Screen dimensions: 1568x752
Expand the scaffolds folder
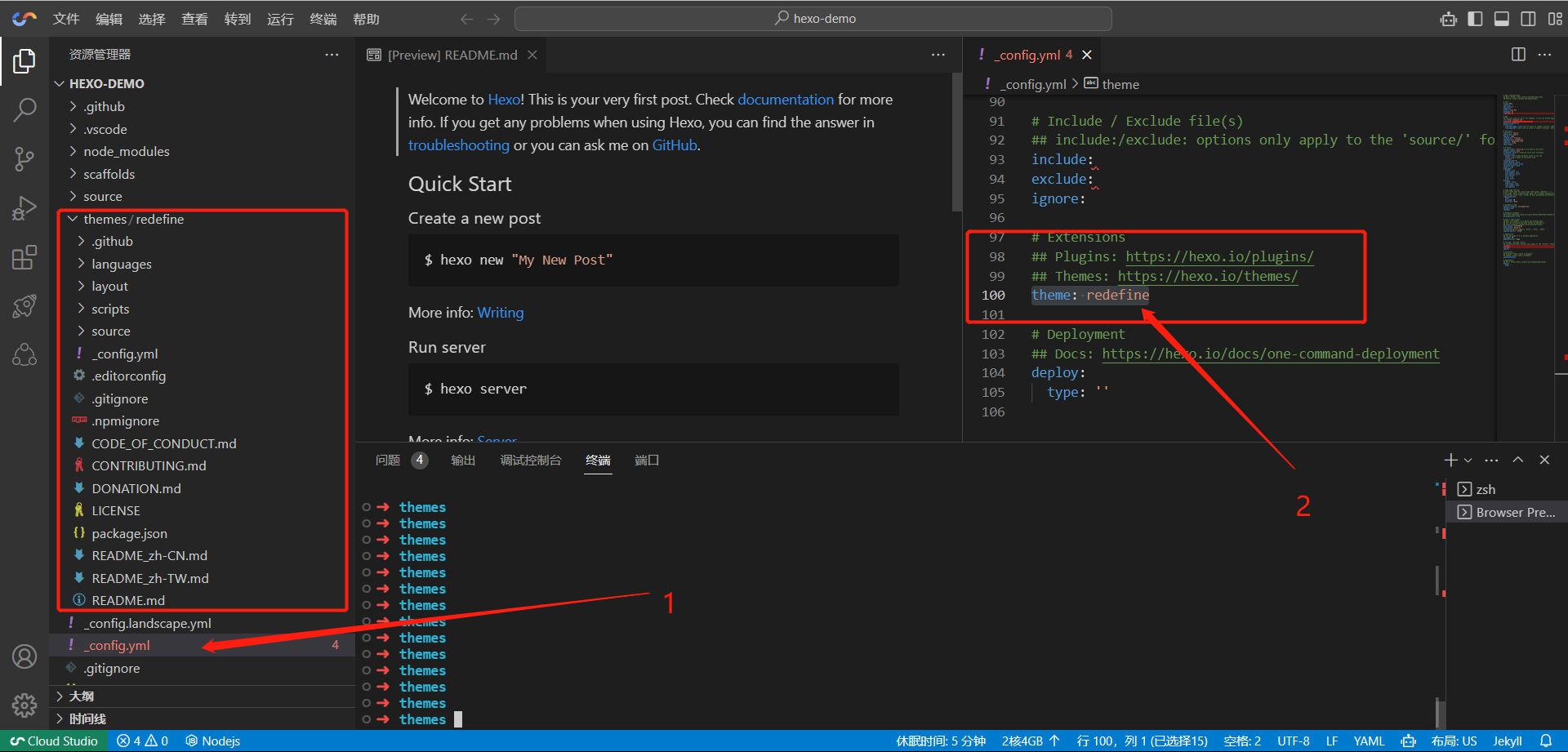pos(202,174)
